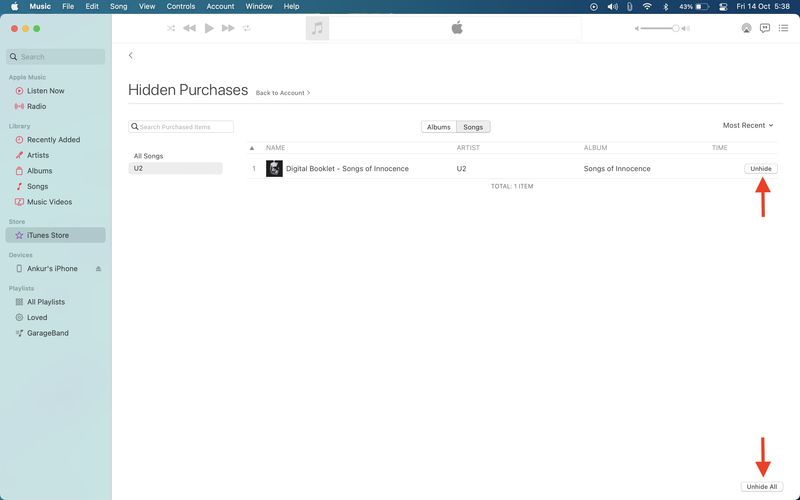Open the Window menu
Image resolution: width=800 pixels, height=500 pixels.
point(259,7)
